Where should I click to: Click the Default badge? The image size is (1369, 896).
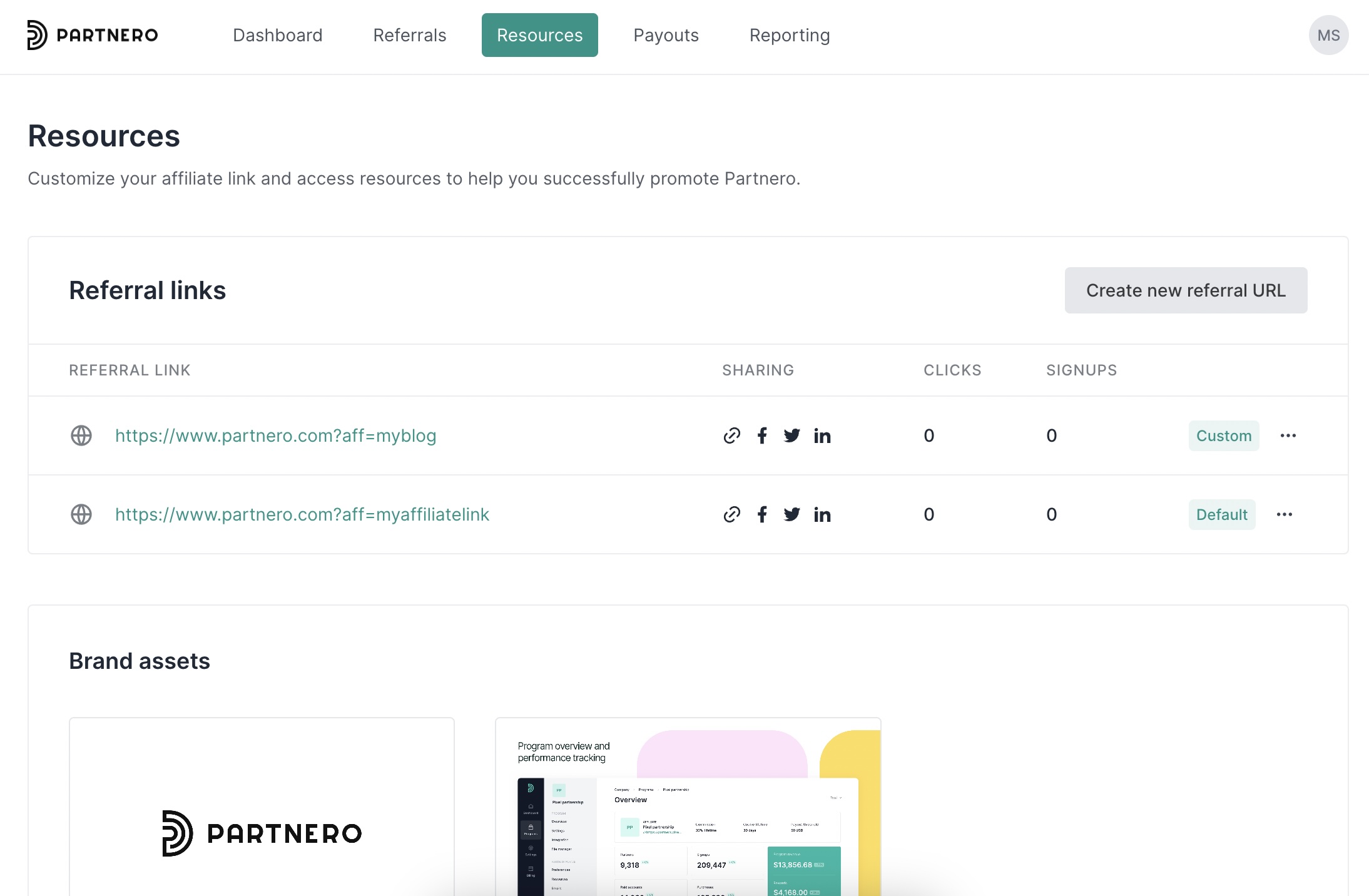coord(1222,514)
